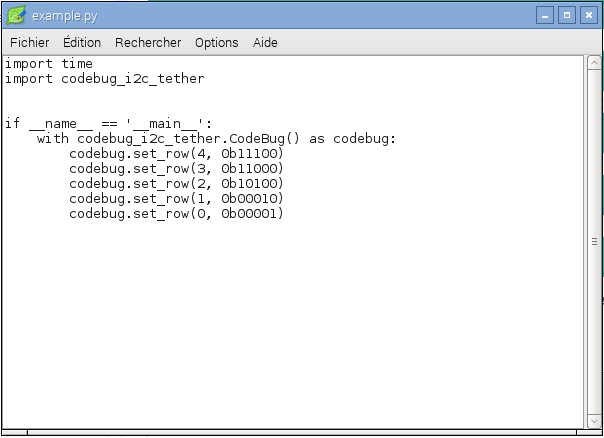
Task: Open the Édition menu
Action: pos(82,42)
